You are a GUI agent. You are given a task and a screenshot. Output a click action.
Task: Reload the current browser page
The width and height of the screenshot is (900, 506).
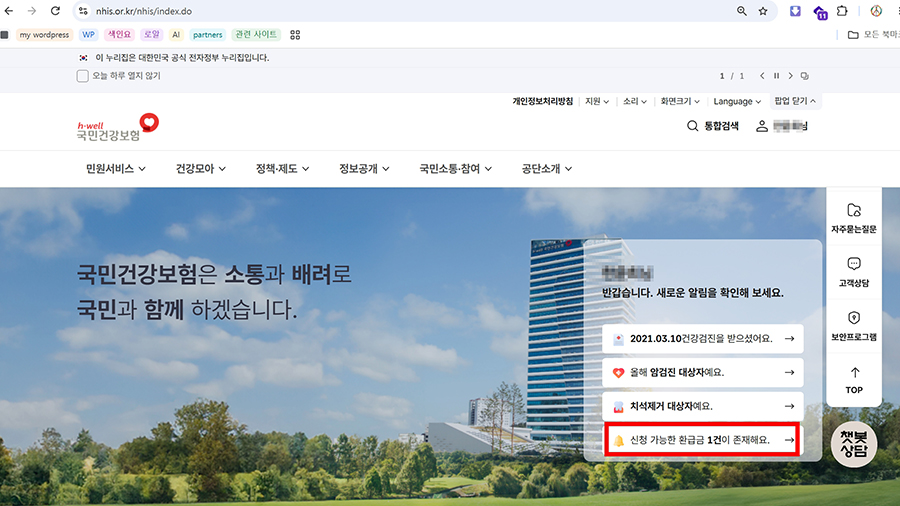55,11
